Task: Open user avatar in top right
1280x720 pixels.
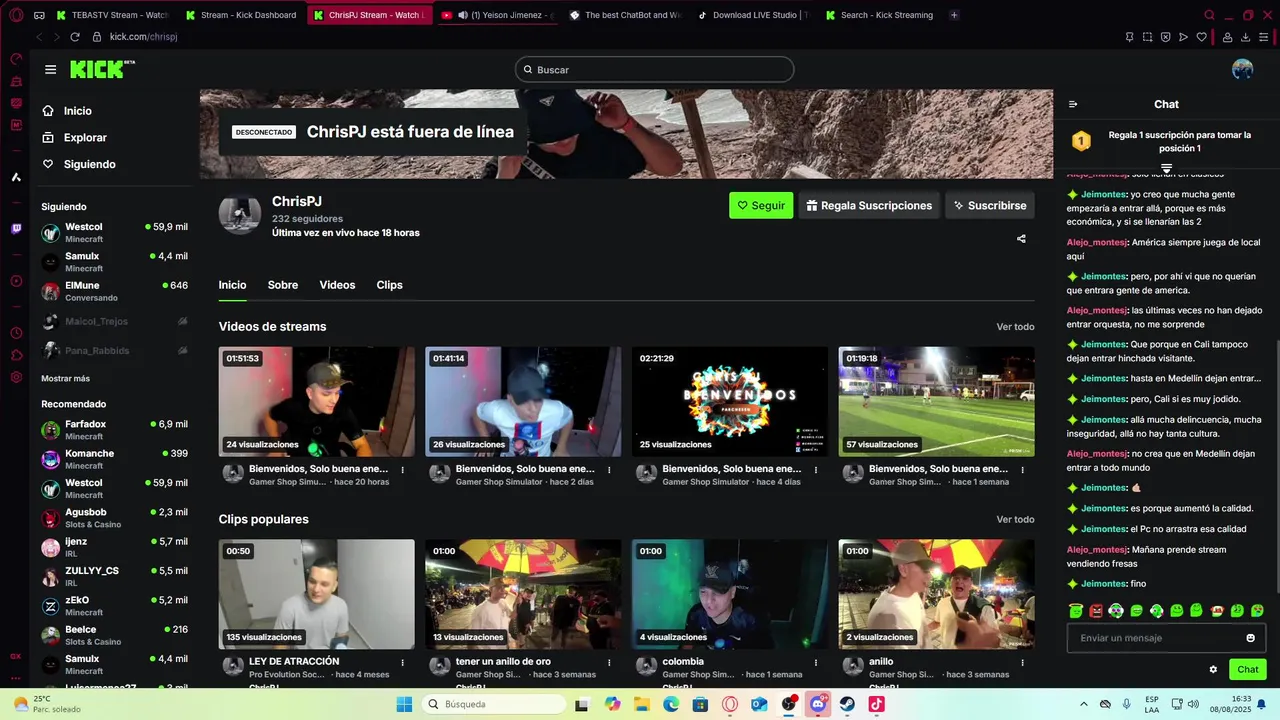Action: point(1243,69)
